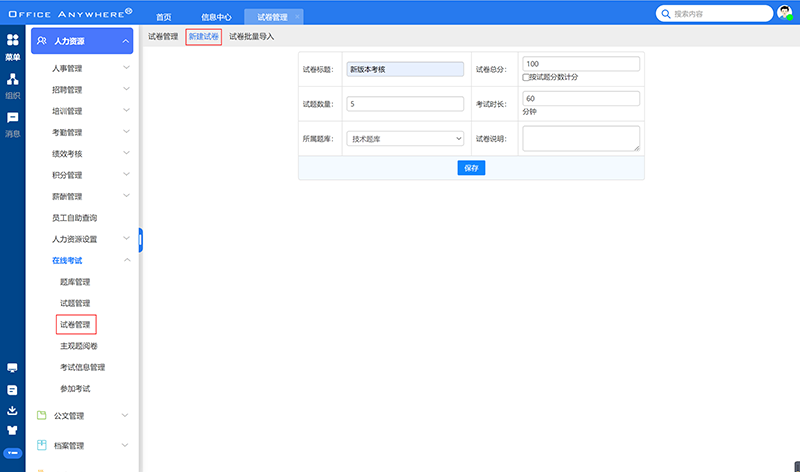Open the 新建试卷 sub-tab
Screen dimensions: 800x472
pos(204,37)
